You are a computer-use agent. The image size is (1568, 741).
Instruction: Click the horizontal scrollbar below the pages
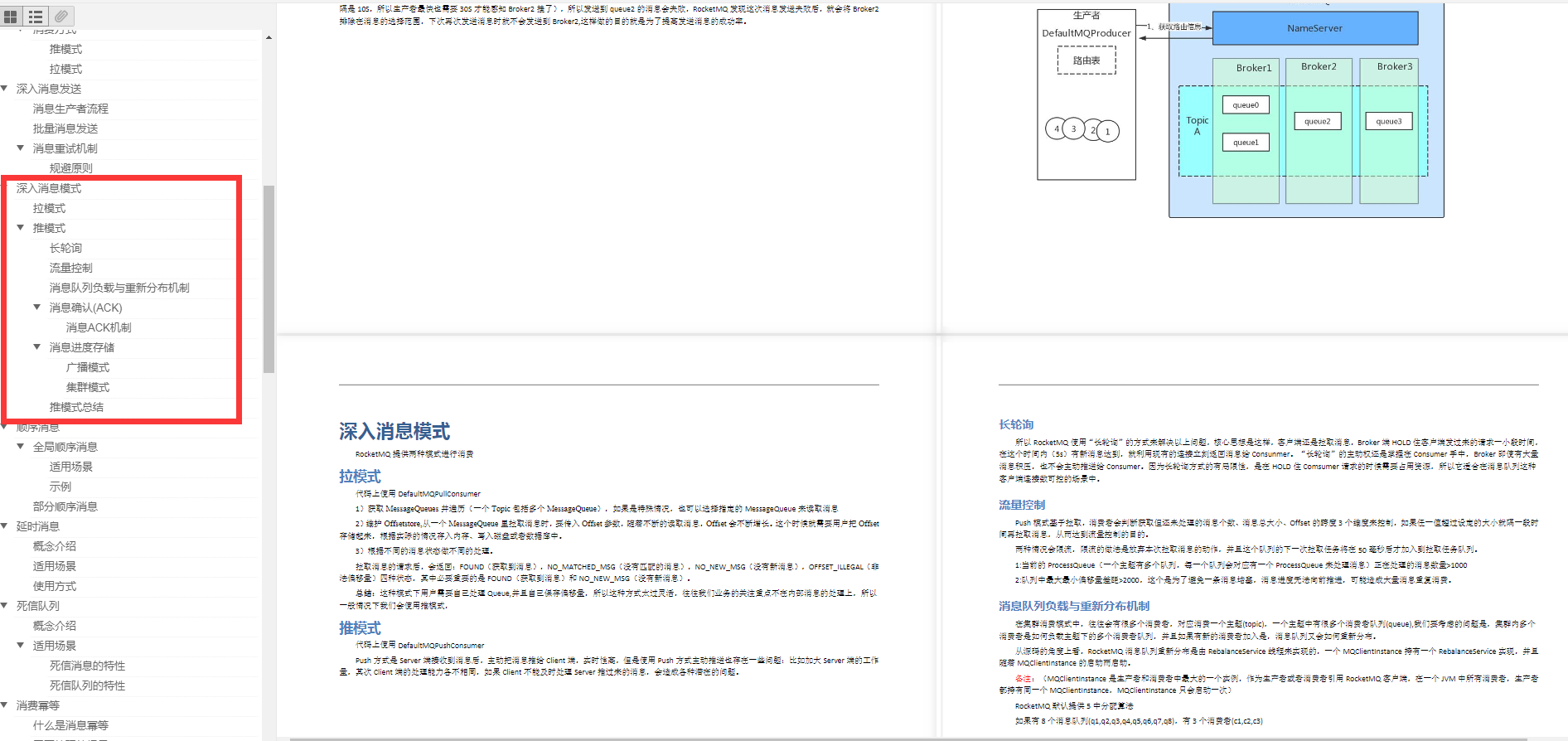[908, 738]
